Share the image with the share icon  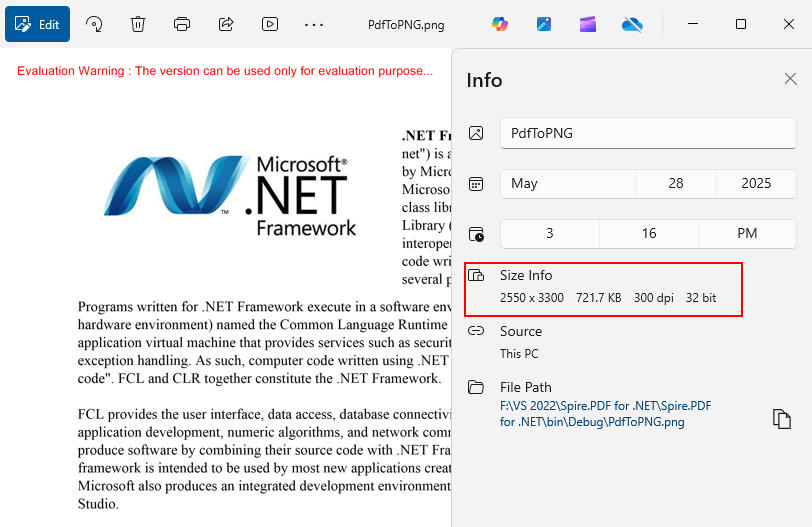(x=226, y=24)
